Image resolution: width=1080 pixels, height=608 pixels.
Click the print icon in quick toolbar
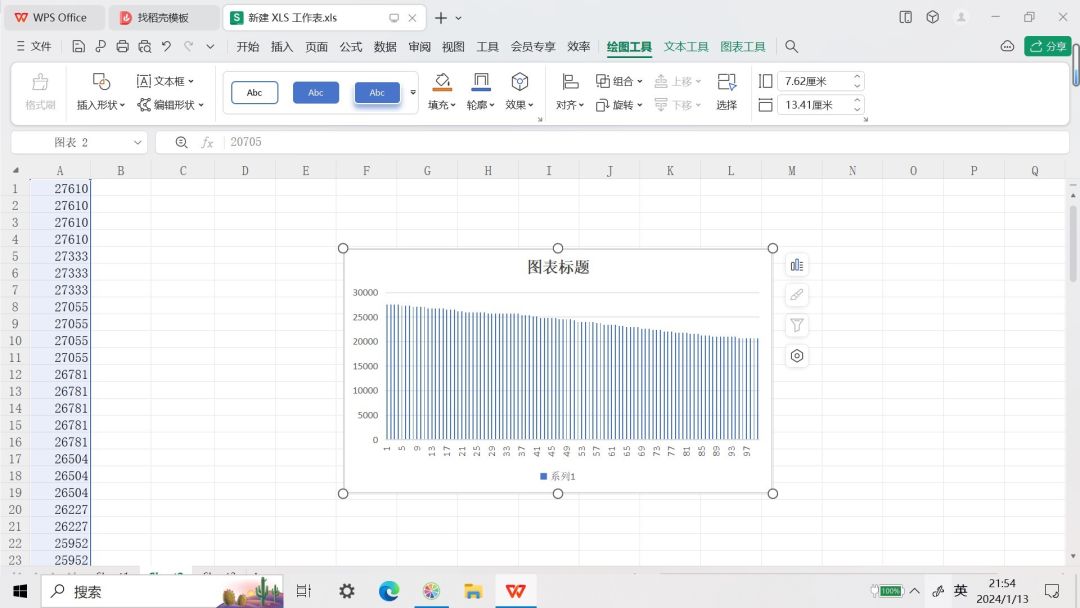pyautogui.click(x=122, y=47)
